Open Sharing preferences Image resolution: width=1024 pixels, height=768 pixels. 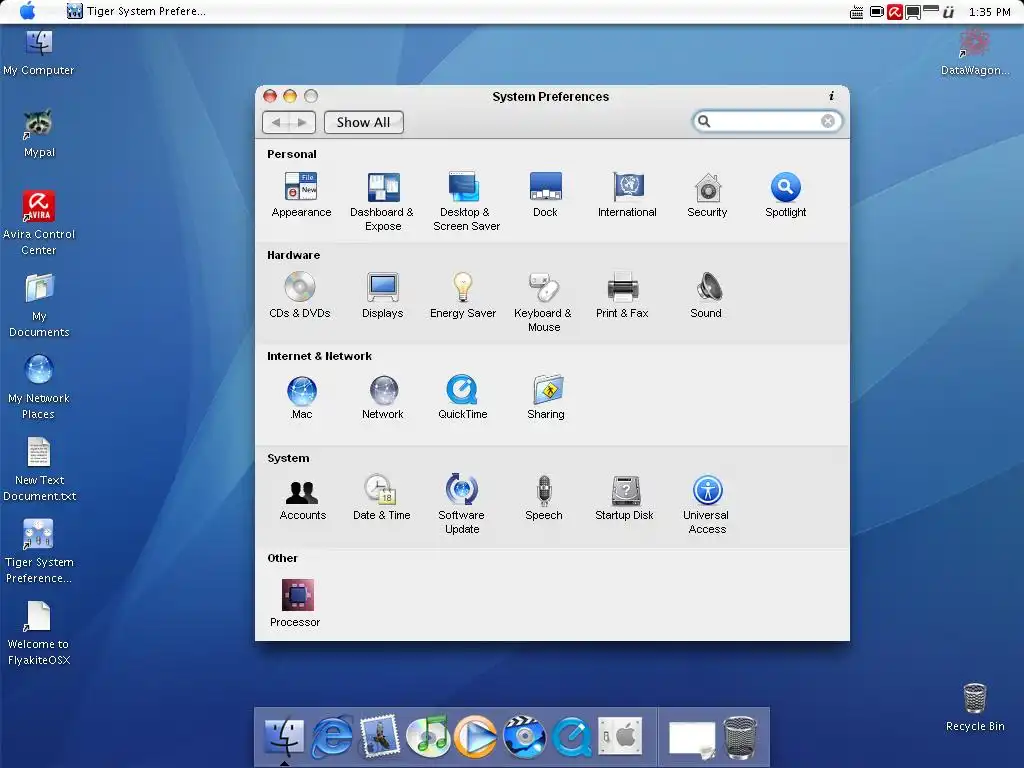pyautogui.click(x=546, y=398)
